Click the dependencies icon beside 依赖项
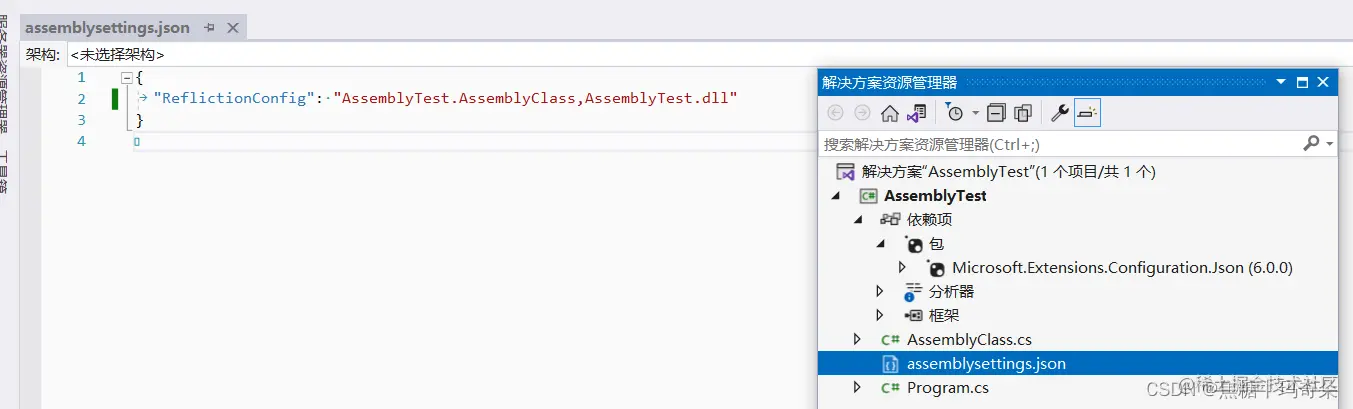This screenshot has height=409, width=1353. tap(890, 220)
